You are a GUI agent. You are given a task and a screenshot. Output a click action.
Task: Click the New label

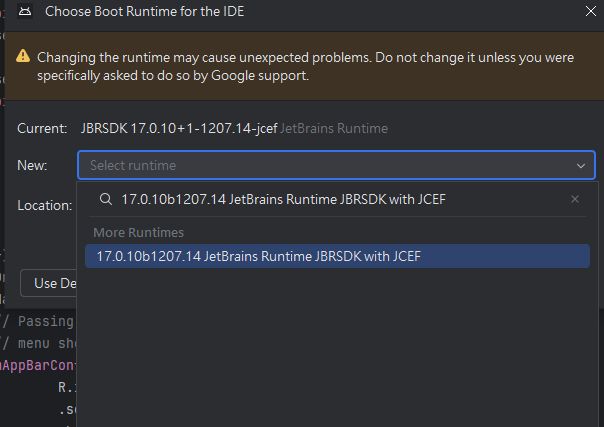[33, 165]
